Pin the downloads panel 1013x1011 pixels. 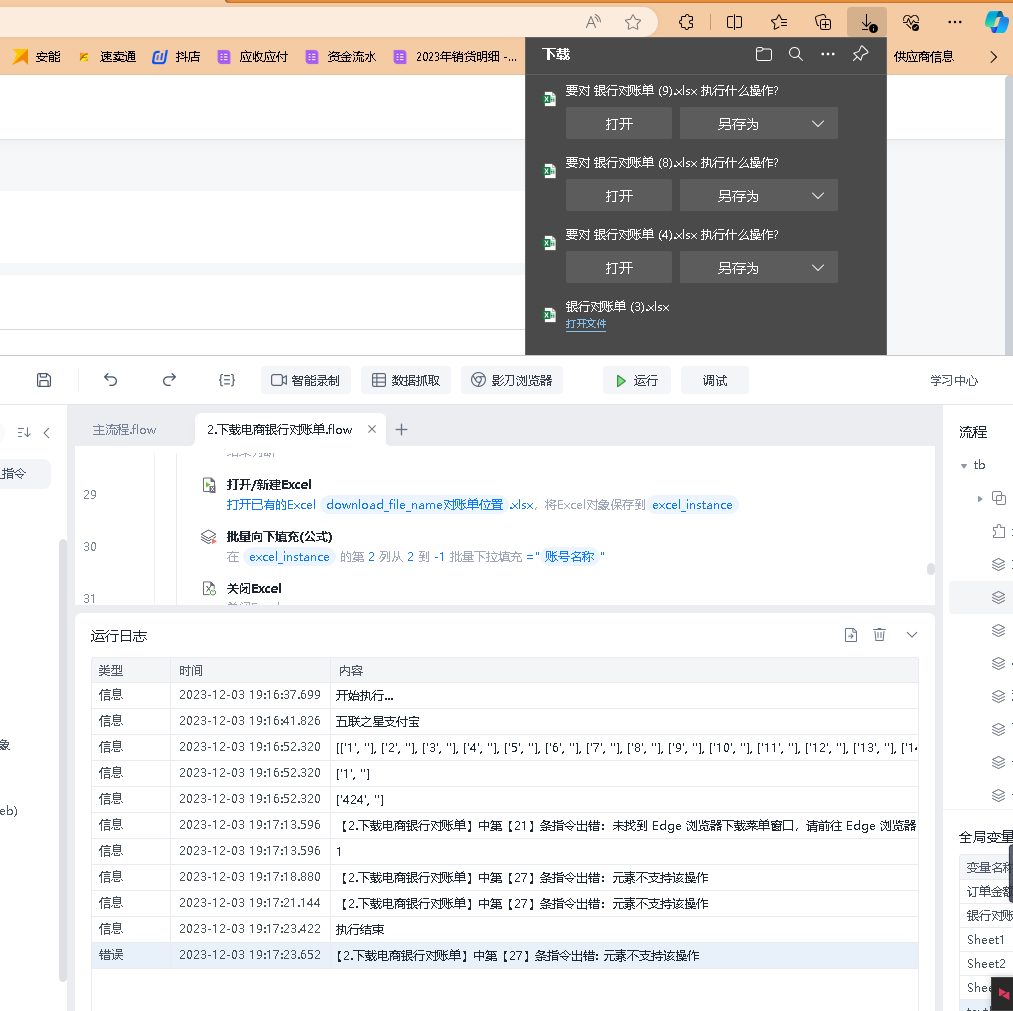(860, 55)
